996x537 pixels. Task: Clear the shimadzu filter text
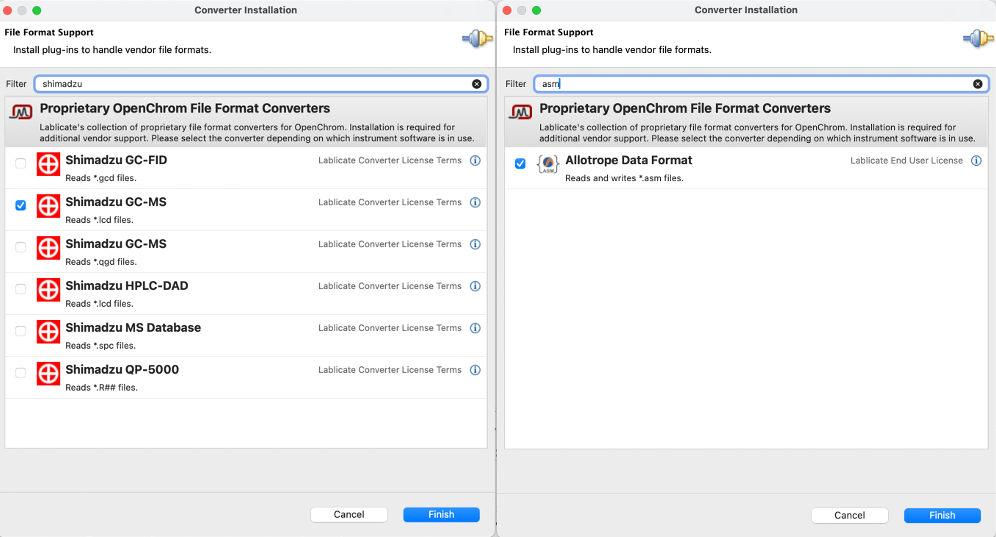476,84
